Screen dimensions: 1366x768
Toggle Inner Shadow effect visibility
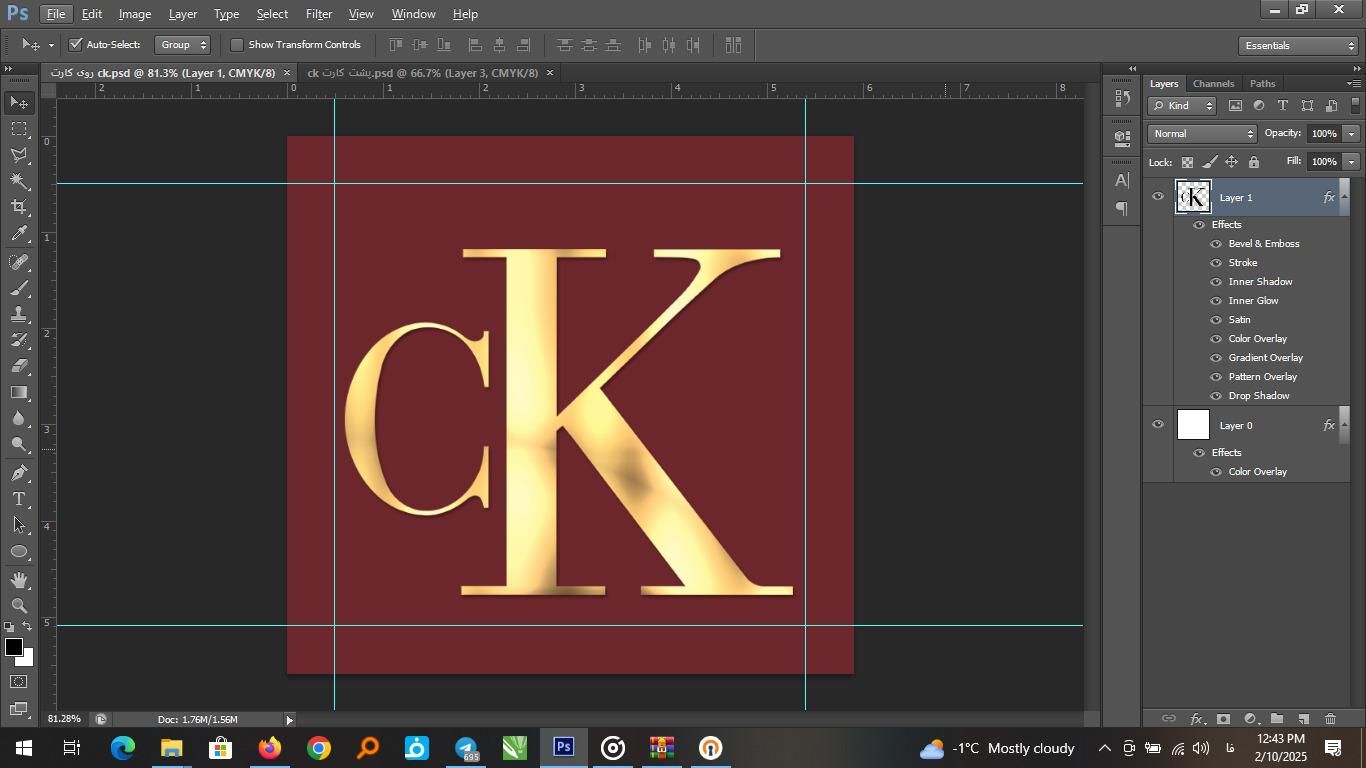pos(1216,282)
